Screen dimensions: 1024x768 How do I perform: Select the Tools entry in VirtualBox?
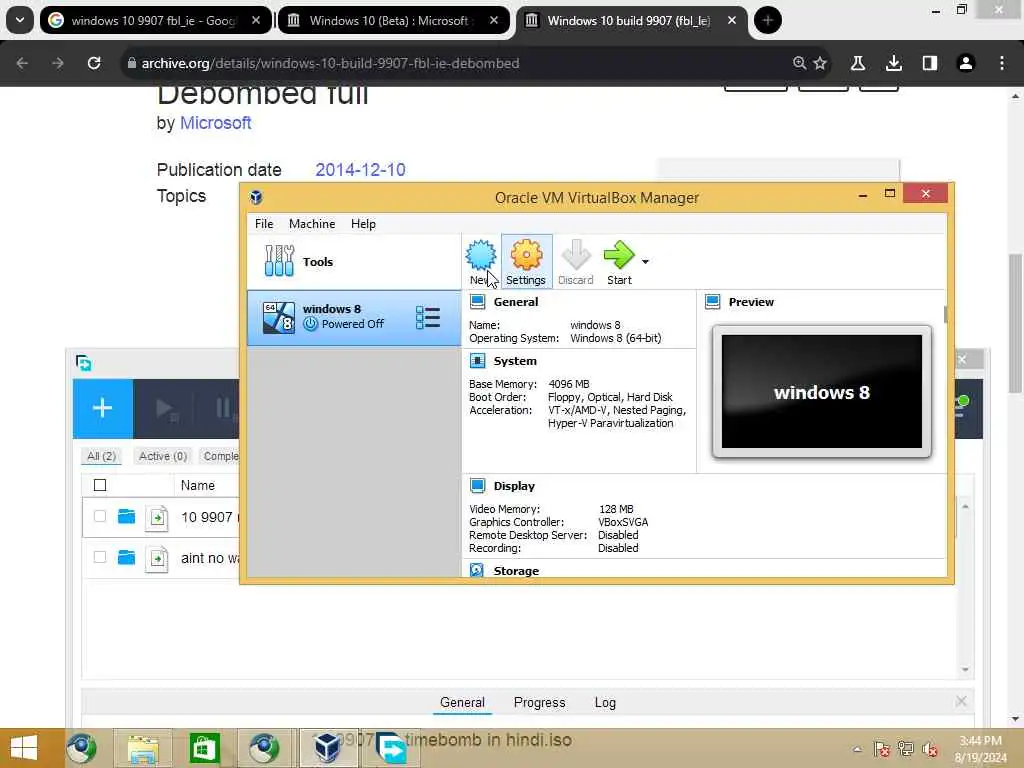pyautogui.click(x=353, y=262)
